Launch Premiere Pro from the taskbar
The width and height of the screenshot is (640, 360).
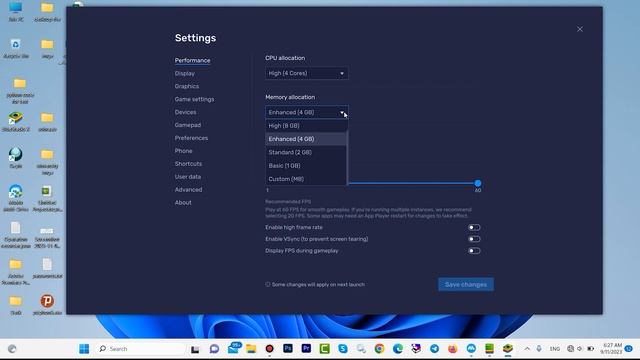tap(306, 348)
